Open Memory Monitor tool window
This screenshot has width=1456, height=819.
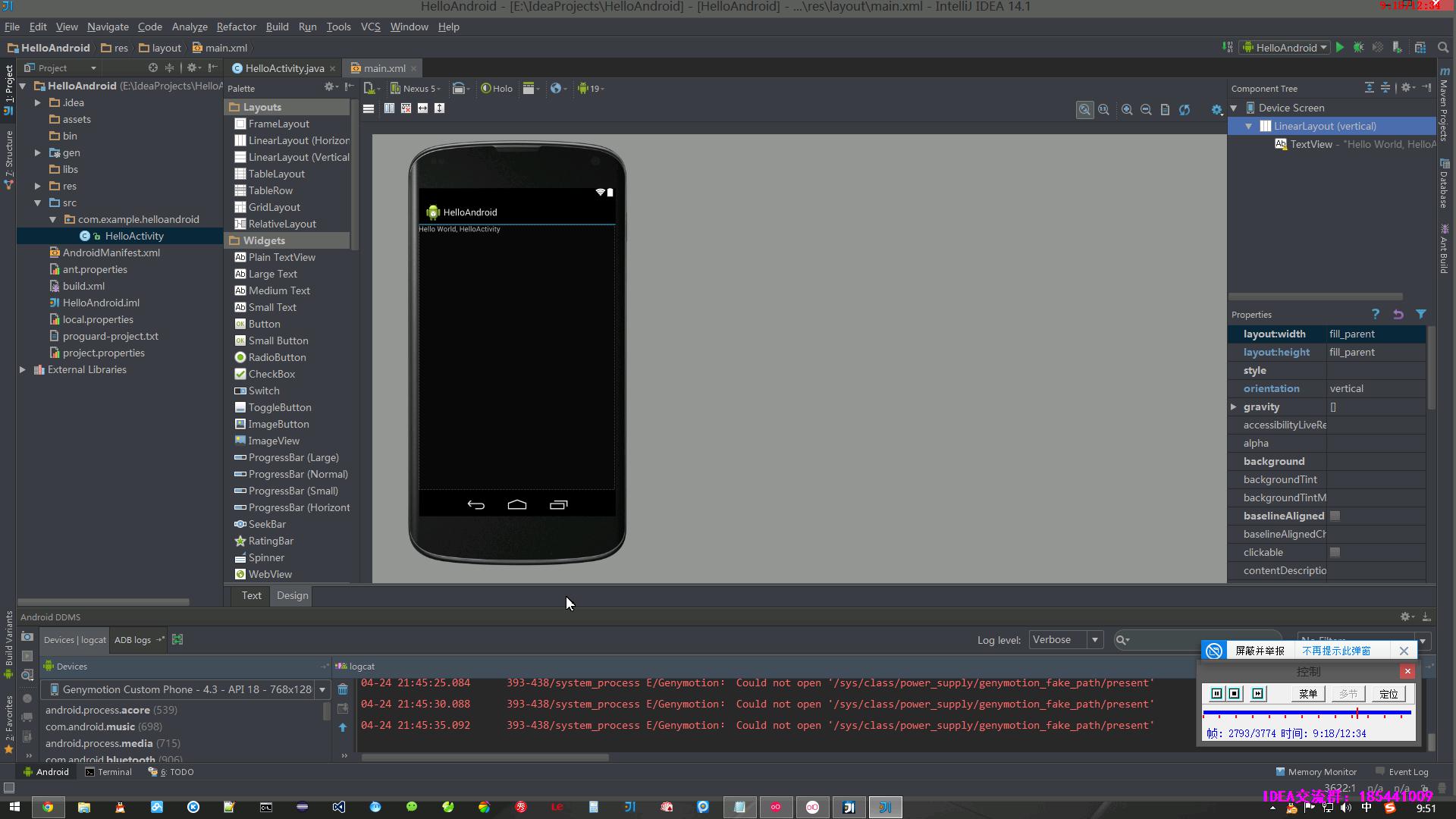(x=1316, y=772)
